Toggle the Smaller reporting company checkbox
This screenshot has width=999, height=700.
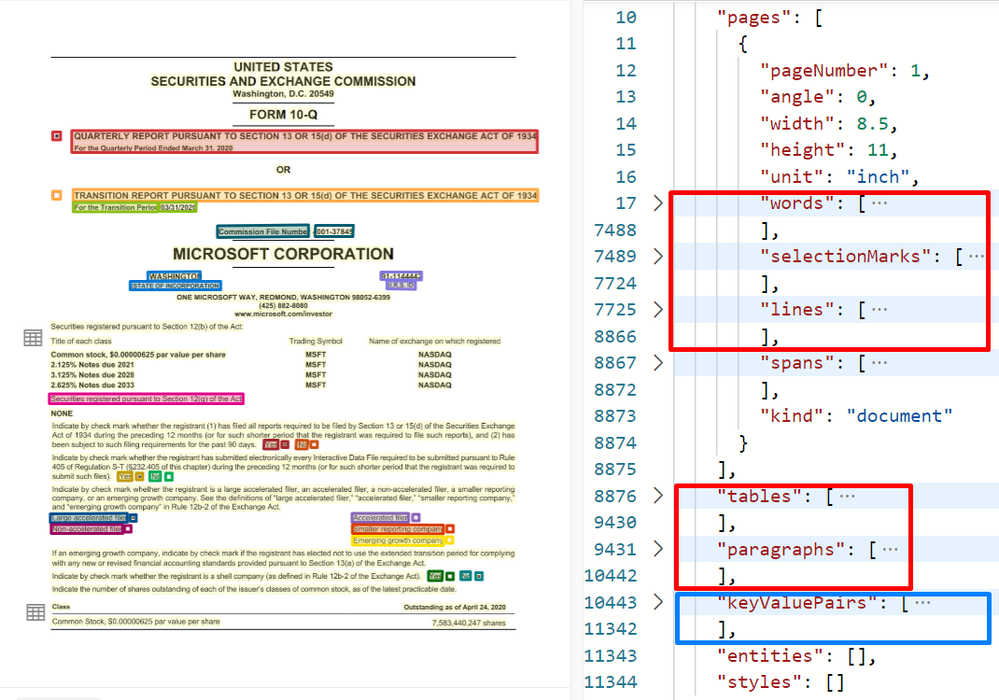pyautogui.click(x=450, y=529)
